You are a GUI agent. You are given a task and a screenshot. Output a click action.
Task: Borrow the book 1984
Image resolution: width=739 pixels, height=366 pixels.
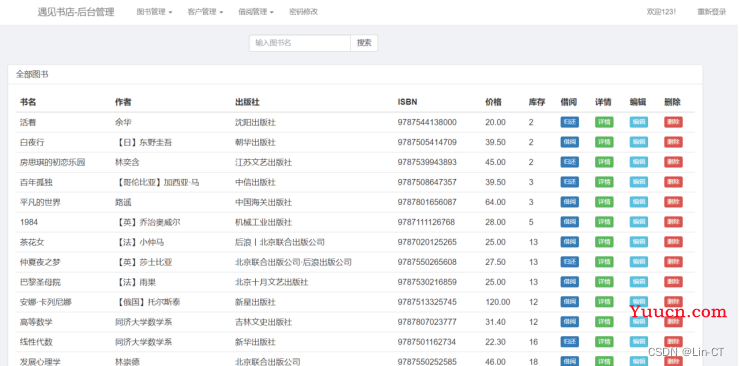pos(570,222)
